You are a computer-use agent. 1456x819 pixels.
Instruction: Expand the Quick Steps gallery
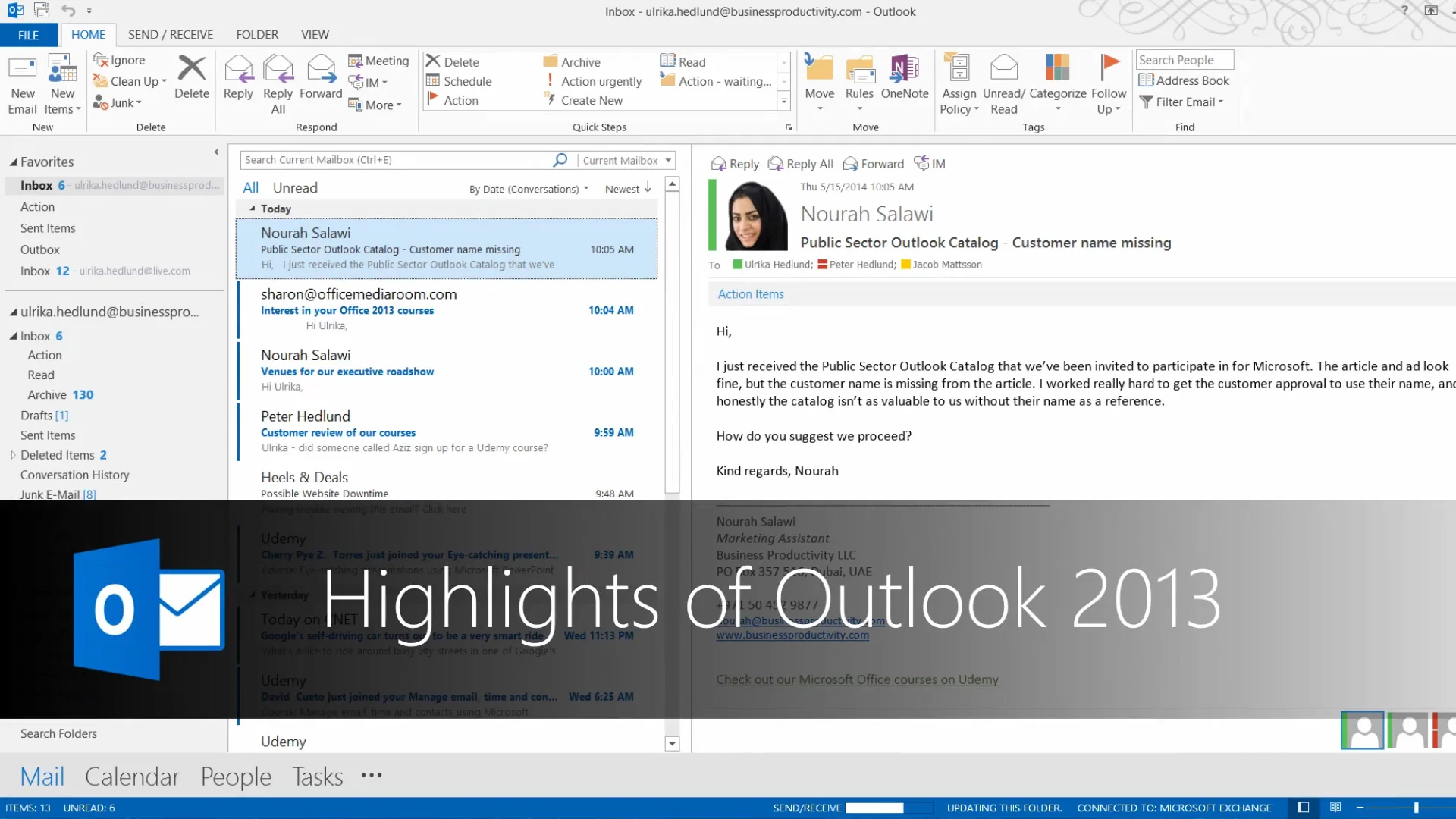[x=784, y=101]
